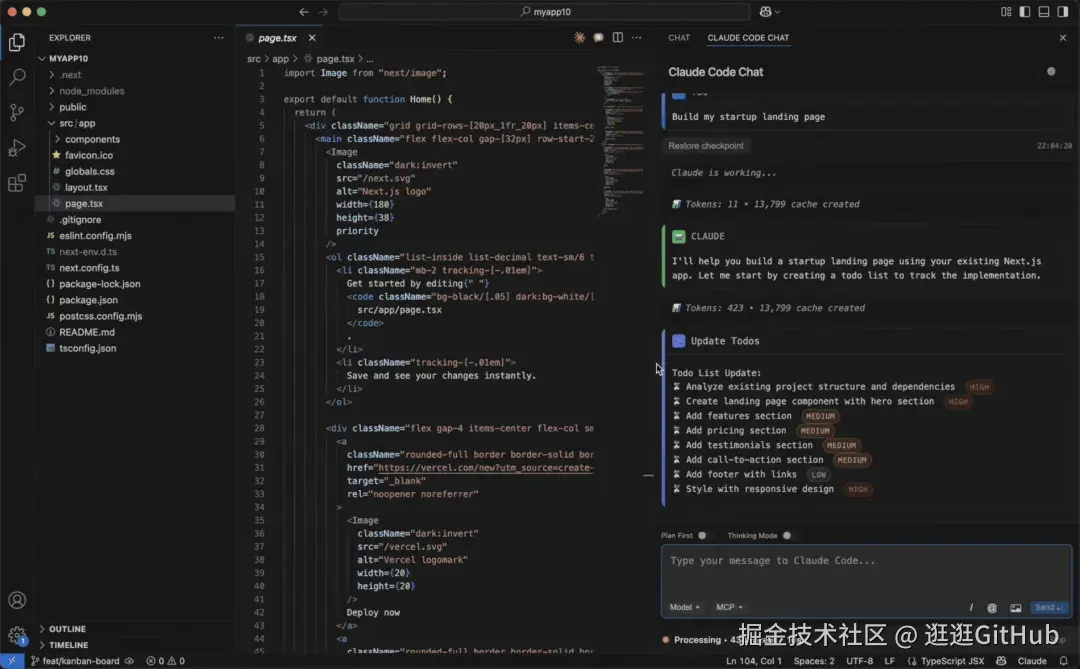Open the Run and Debug view

(x=17, y=147)
